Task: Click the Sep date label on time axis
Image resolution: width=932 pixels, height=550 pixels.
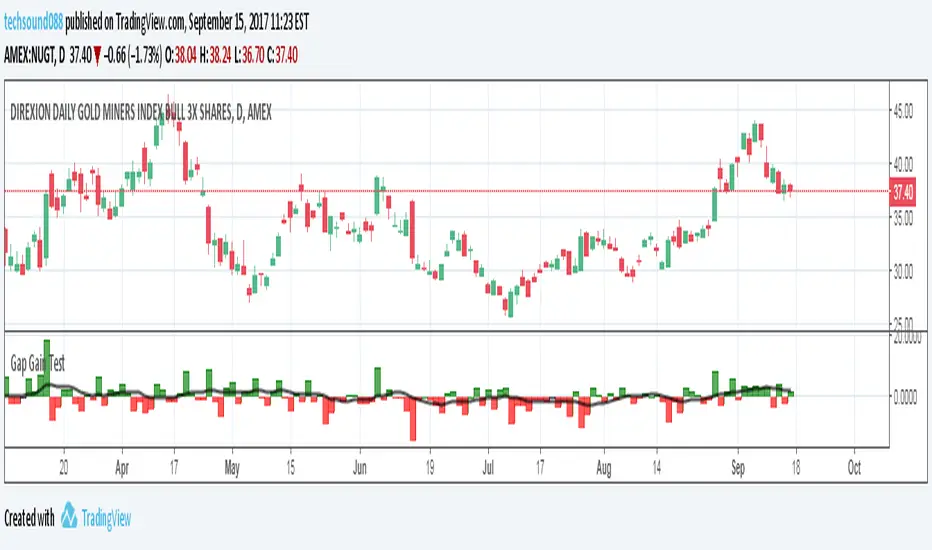Action: (738, 469)
